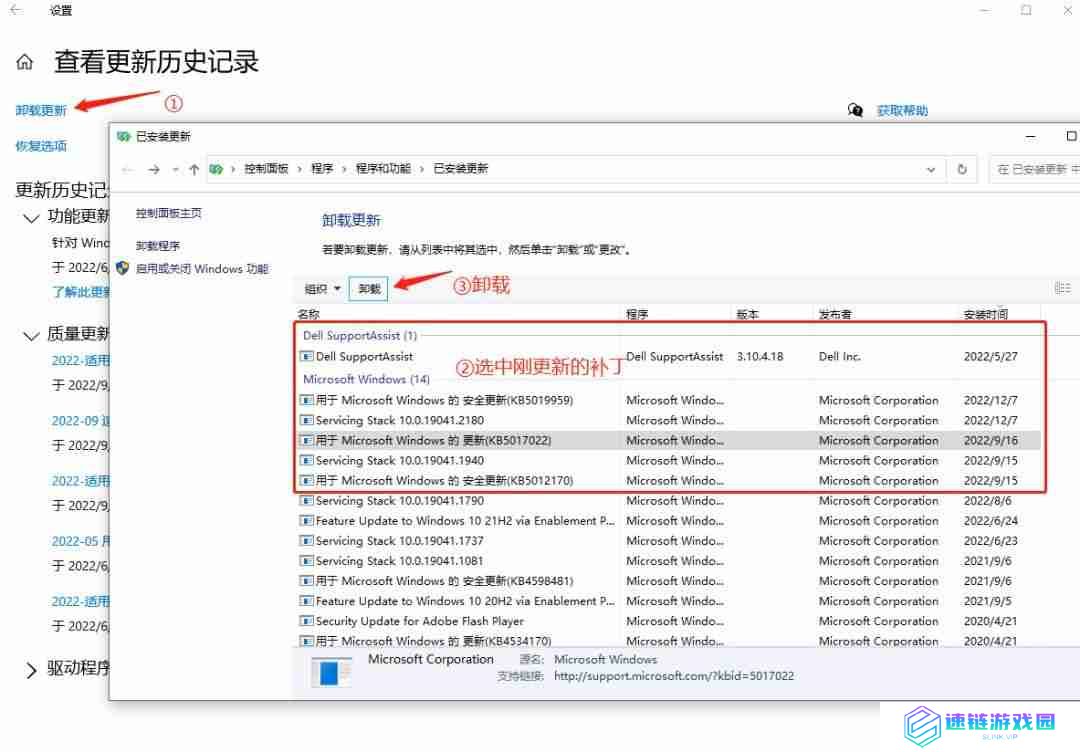Open the 组织 dropdown menu
Screen dimensions: 1080x752
(323, 289)
